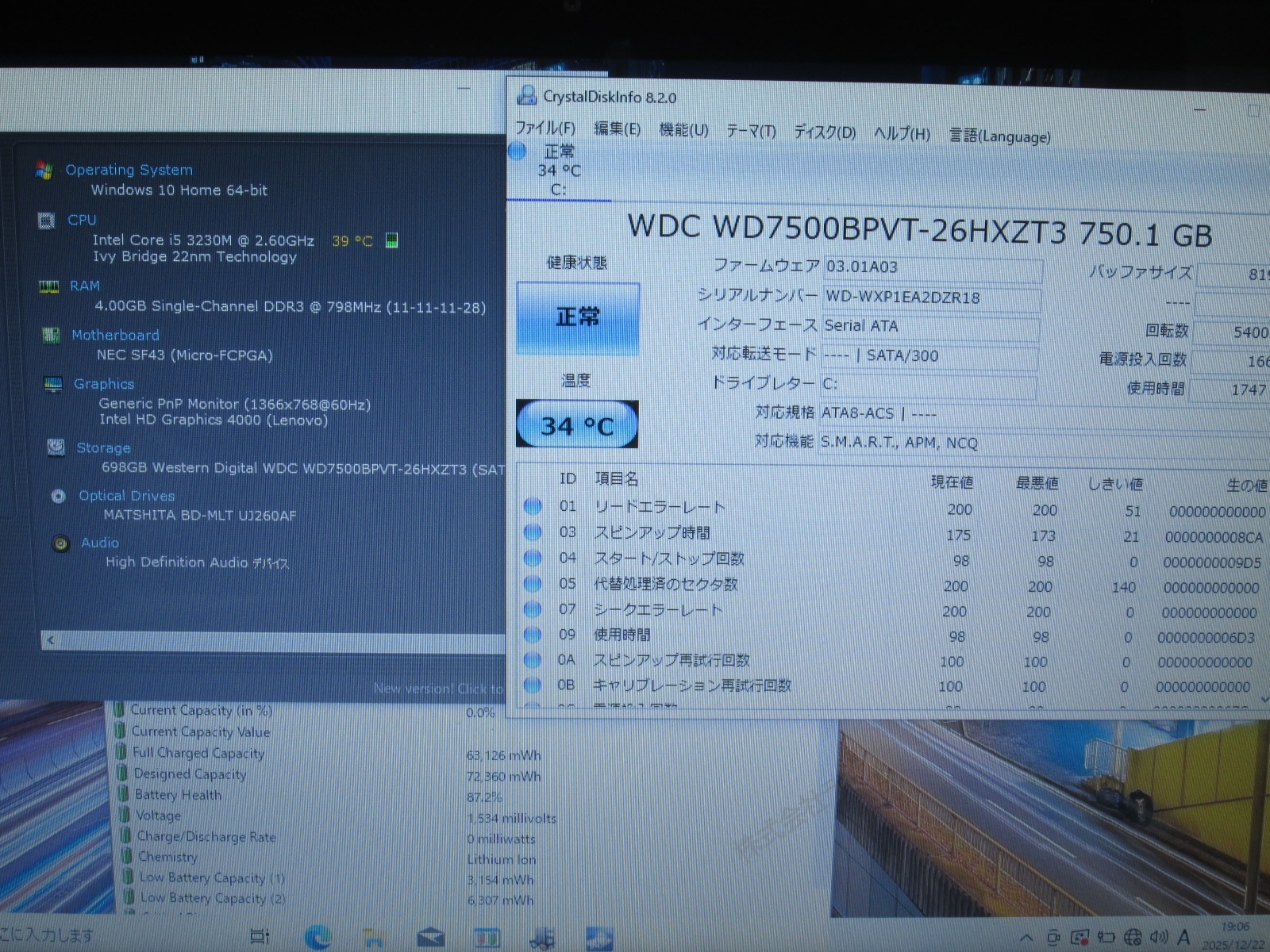Open the 機能(U) menu in CrystalDiskInfo

pos(683,130)
